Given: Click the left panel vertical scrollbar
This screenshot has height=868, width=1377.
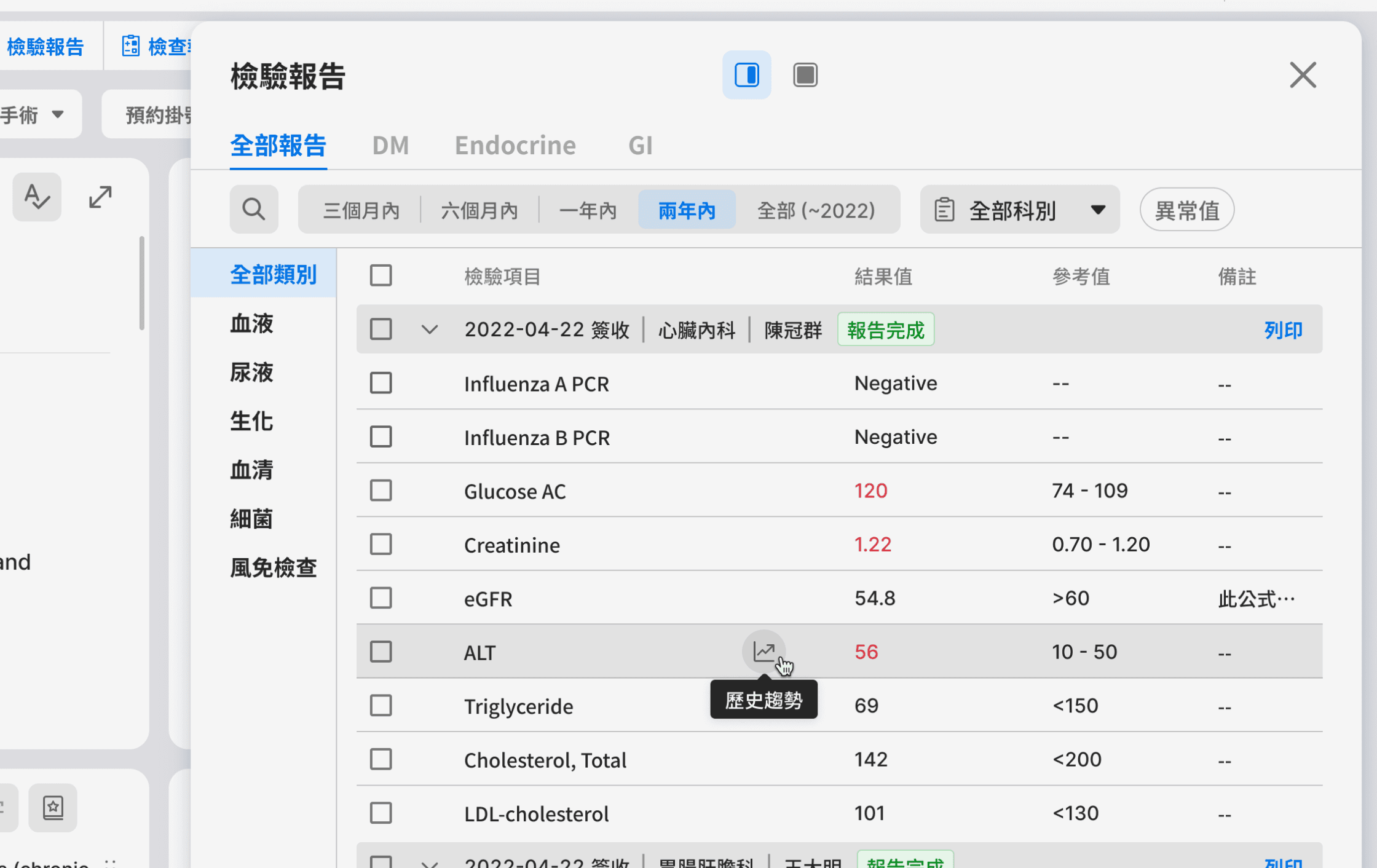Looking at the screenshot, I should (141, 283).
